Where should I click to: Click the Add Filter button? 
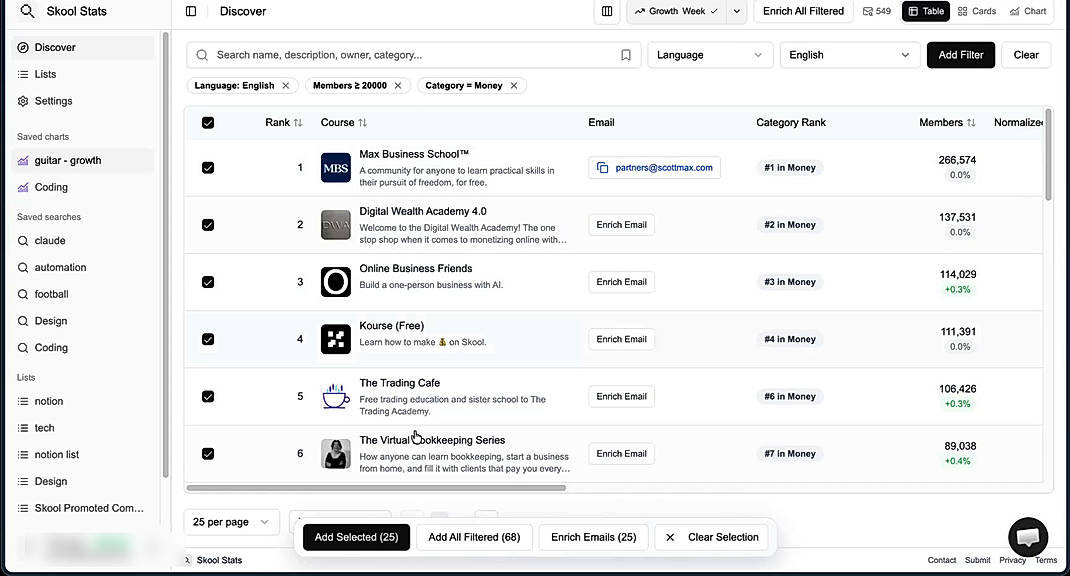961,55
